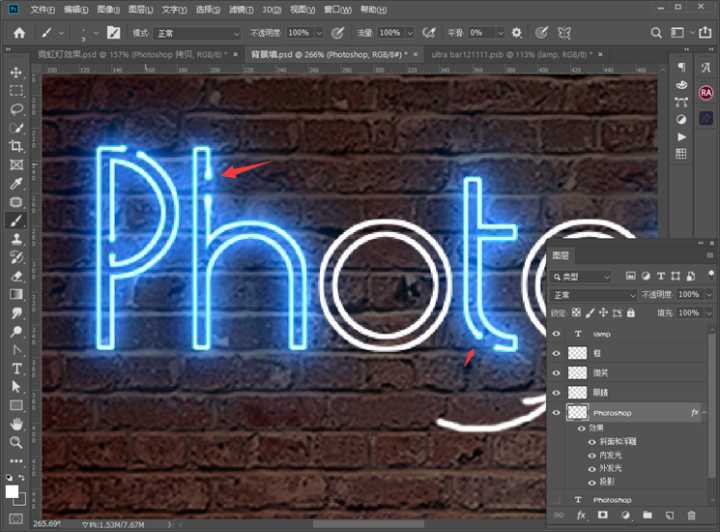Select the Eraser tool
This screenshot has width=720, height=532.
point(16,276)
